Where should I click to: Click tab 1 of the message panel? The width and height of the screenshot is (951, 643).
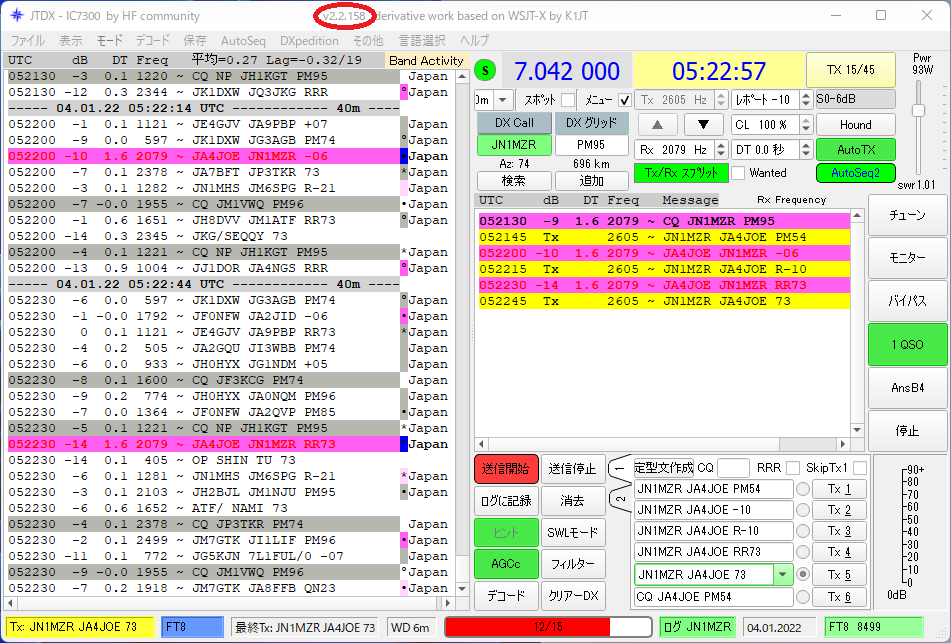click(620, 469)
